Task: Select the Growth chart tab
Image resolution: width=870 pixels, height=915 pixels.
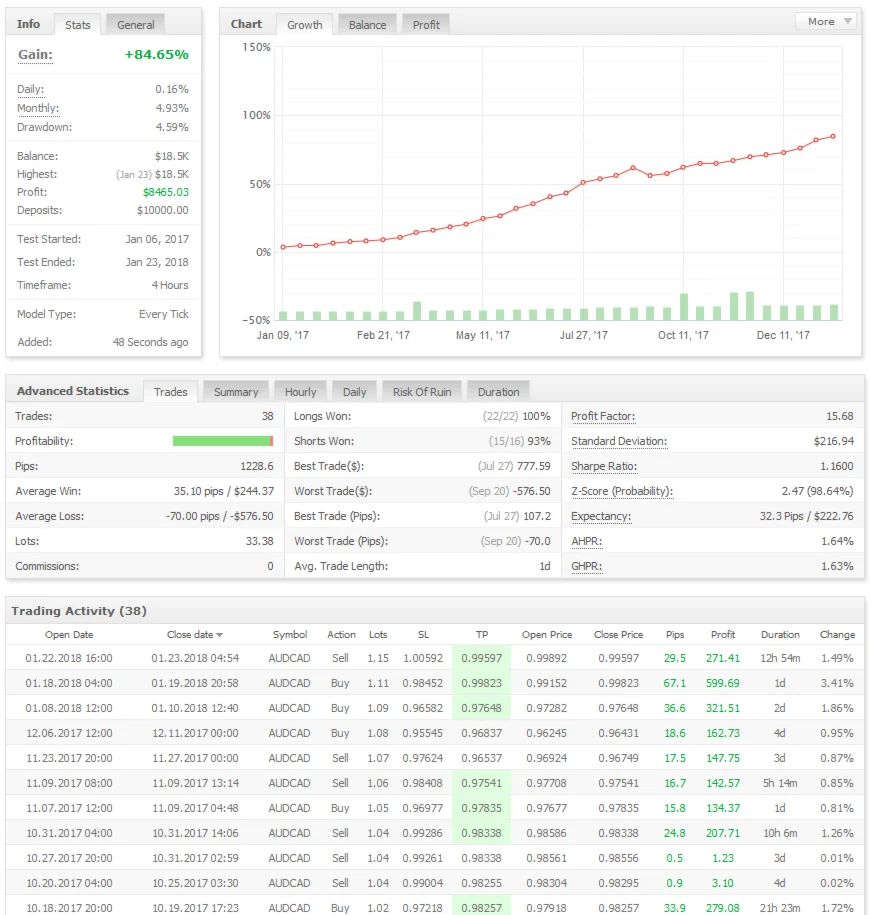Action: tap(304, 25)
